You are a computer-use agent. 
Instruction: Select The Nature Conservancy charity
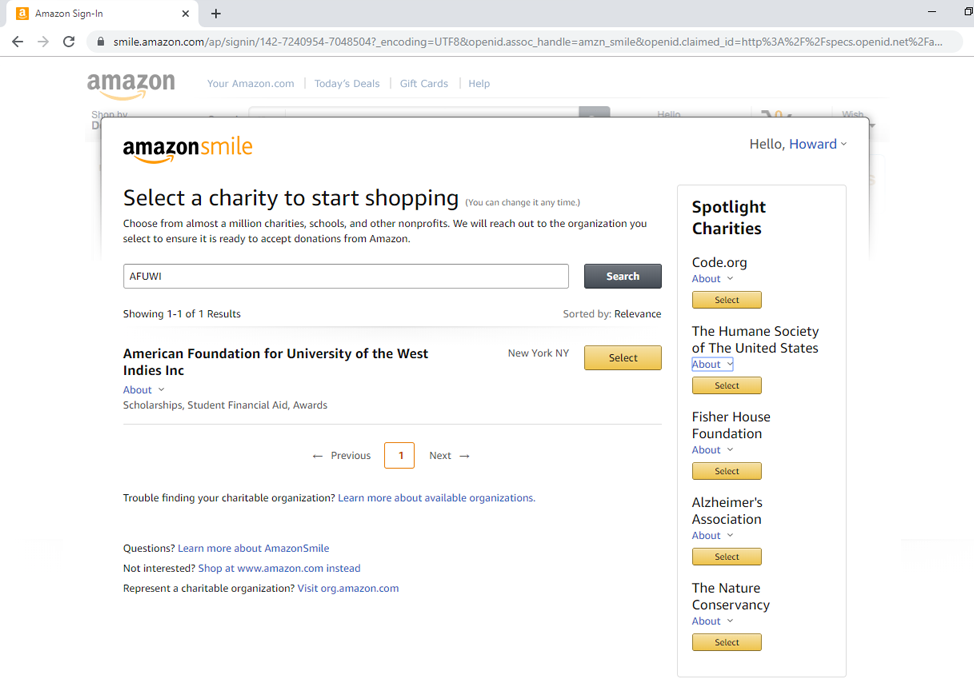point(727,642)
